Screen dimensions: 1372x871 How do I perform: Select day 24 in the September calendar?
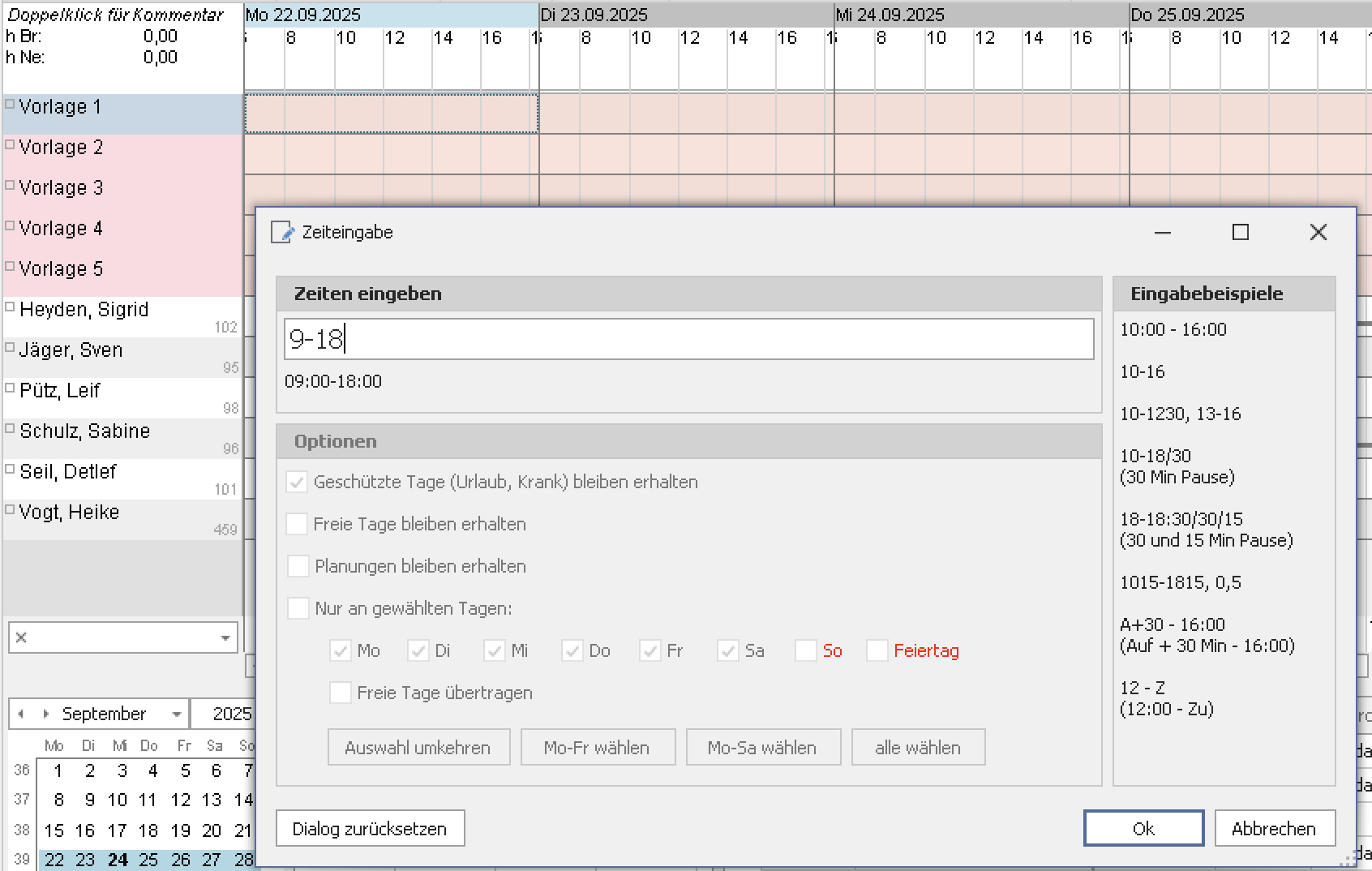click(x=118, y=860)
